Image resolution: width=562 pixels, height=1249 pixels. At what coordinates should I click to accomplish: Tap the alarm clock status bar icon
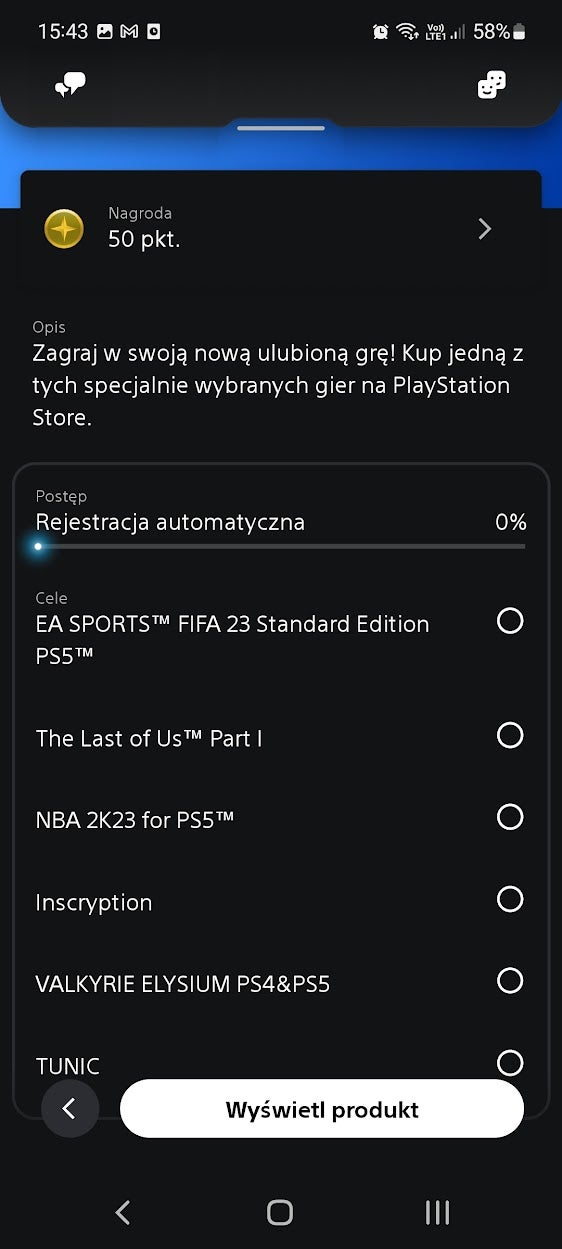tap(381, 32)
